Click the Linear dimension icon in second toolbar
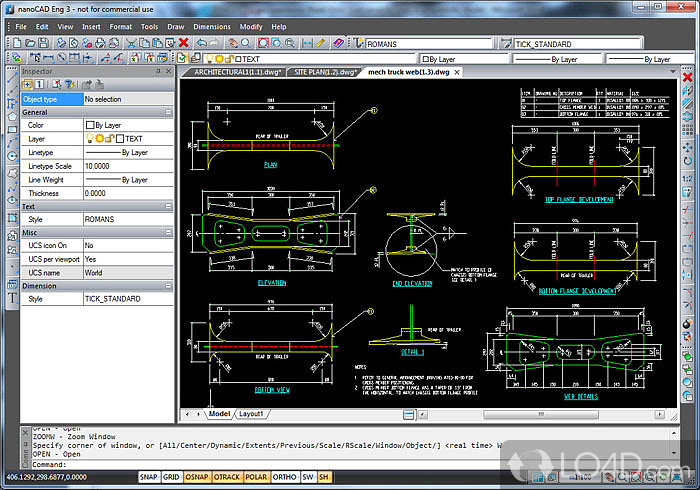700x490 pixels. click(x=48, y=58)
